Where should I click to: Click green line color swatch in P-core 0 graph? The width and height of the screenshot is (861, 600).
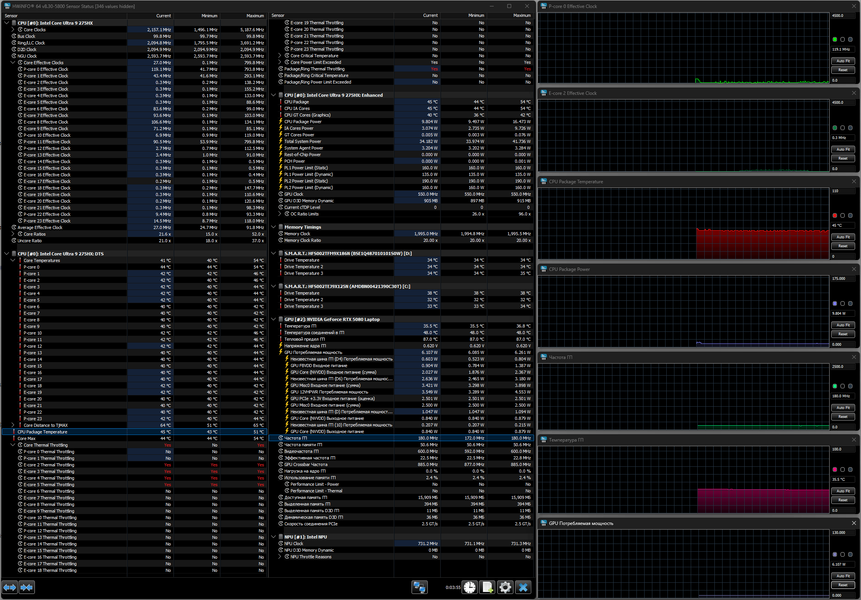(x=835, y=40)
